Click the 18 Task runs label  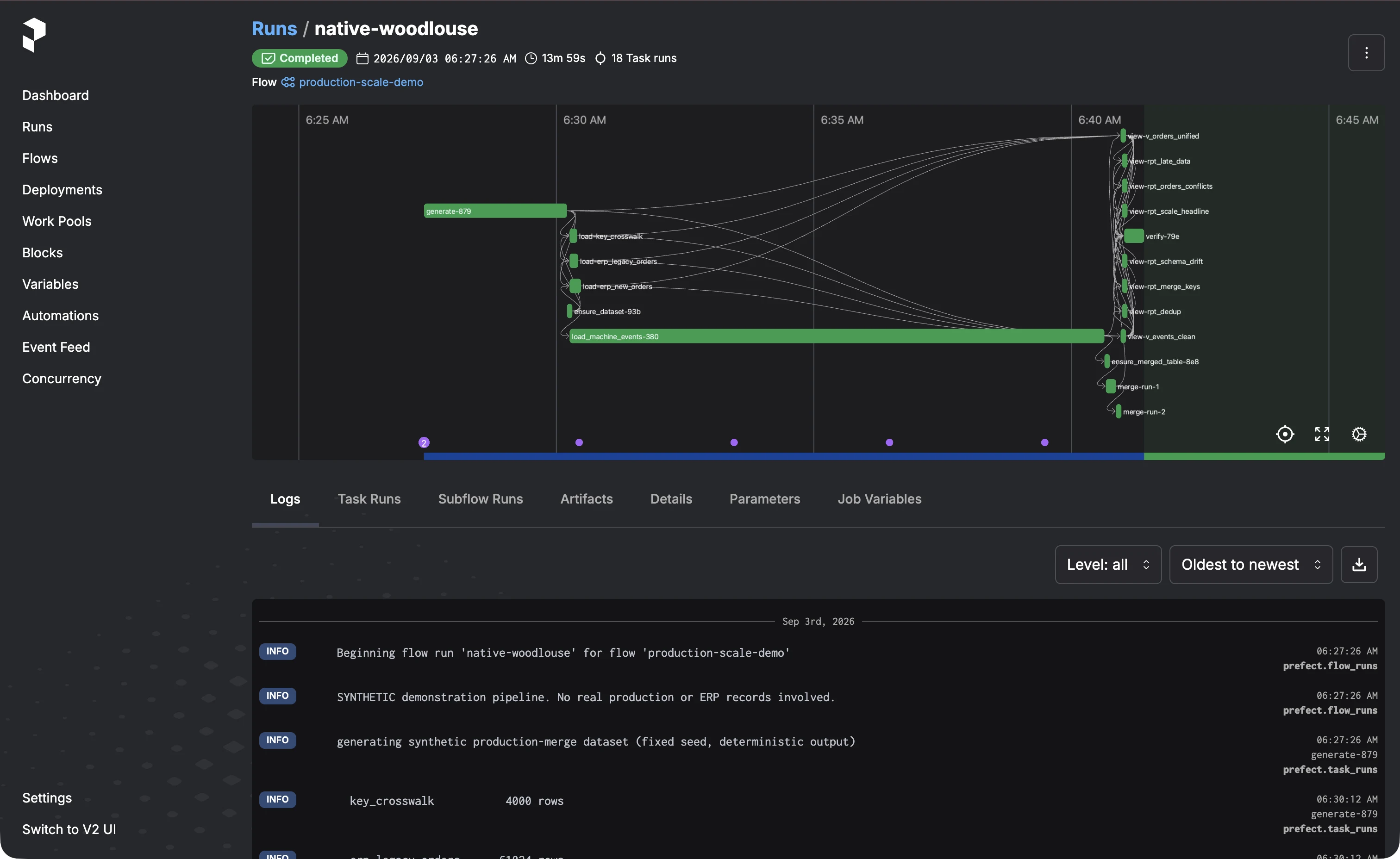coord(644,58)
